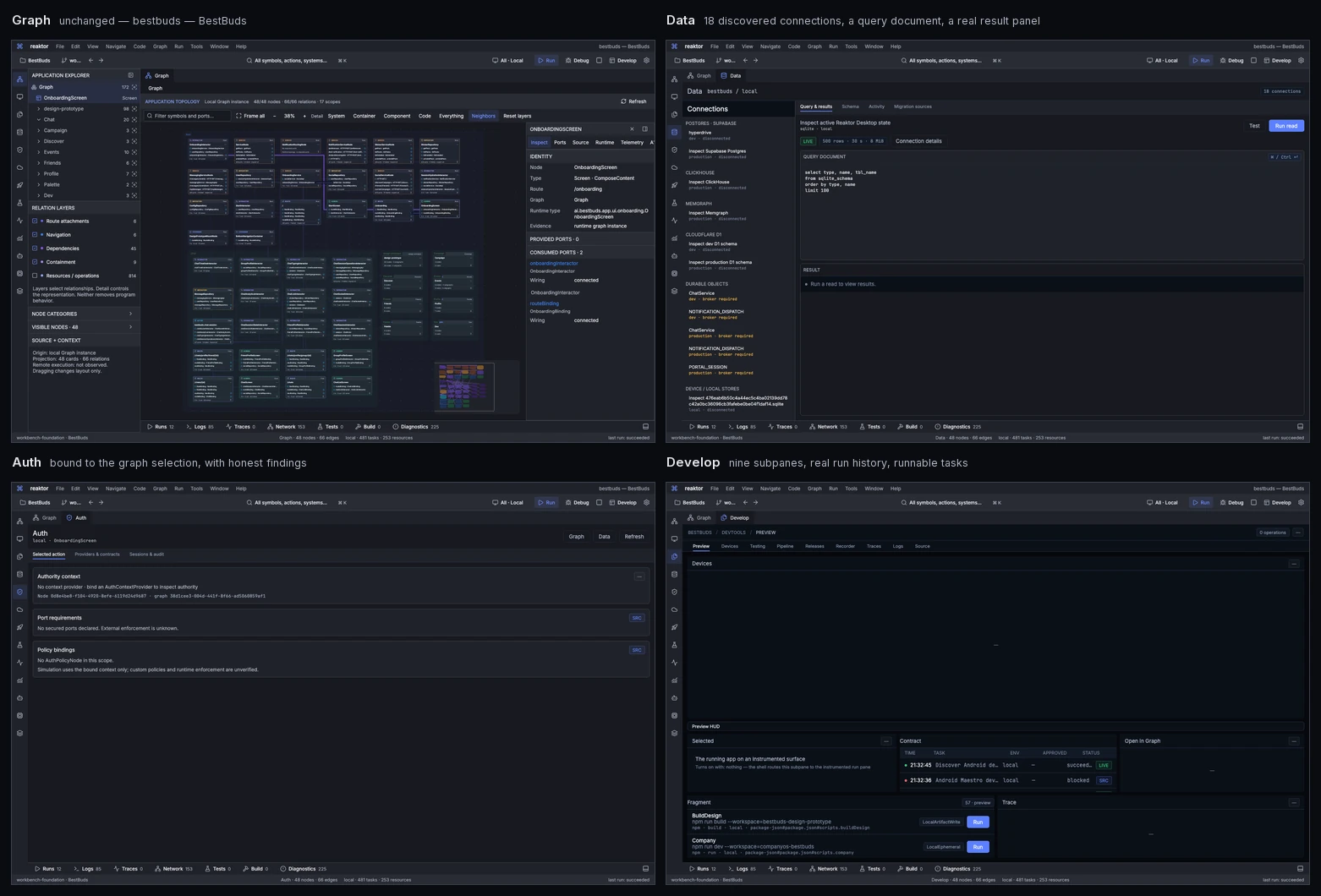
Task: Go forward with the arrow in the Auth panel toolbar
Action: [101, 502]
